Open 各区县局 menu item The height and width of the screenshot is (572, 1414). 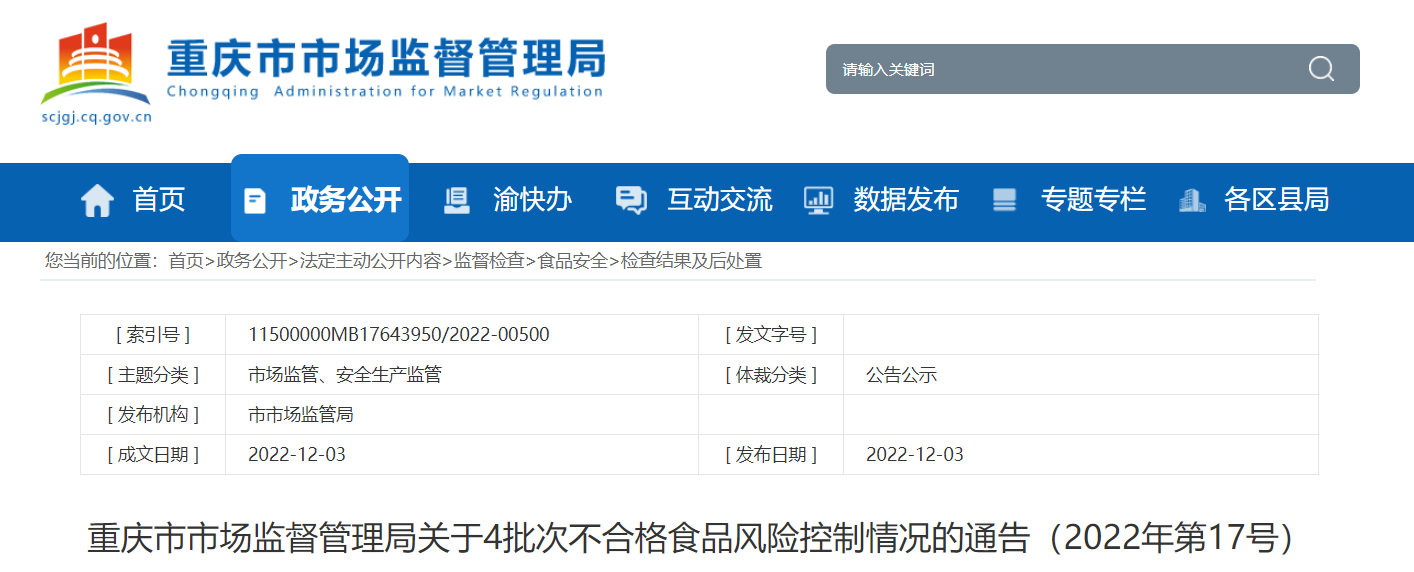[1277, 200]
